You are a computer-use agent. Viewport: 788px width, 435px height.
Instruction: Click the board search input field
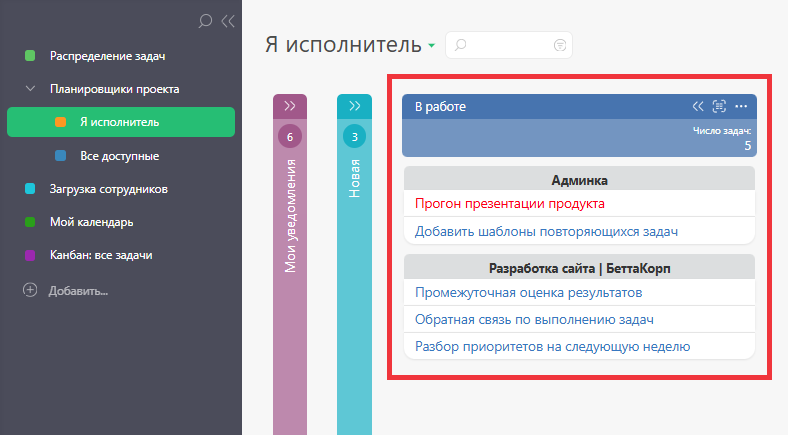coord(509,45)
